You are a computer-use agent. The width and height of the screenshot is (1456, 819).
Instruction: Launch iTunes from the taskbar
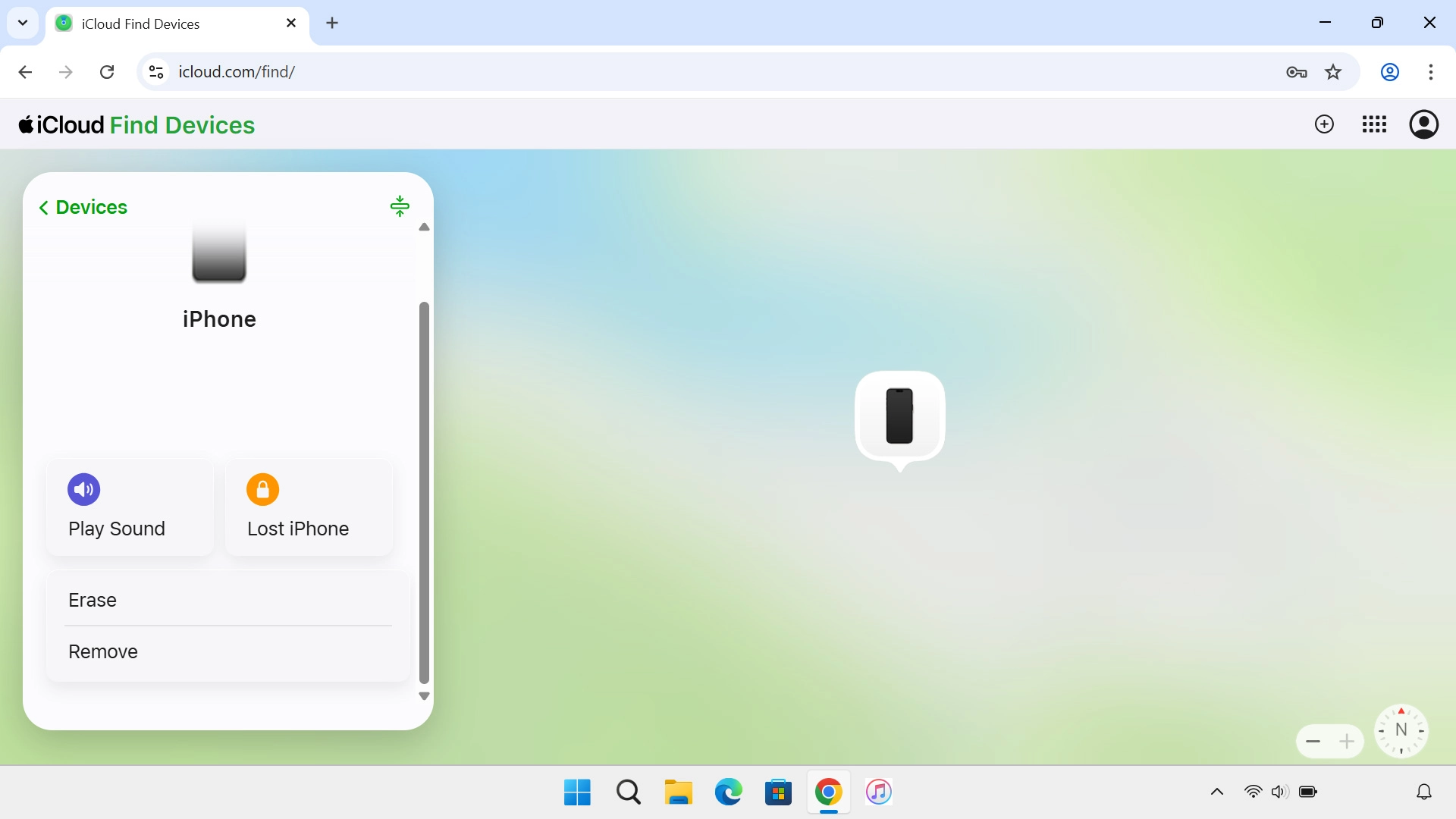(x=878, y=792)
